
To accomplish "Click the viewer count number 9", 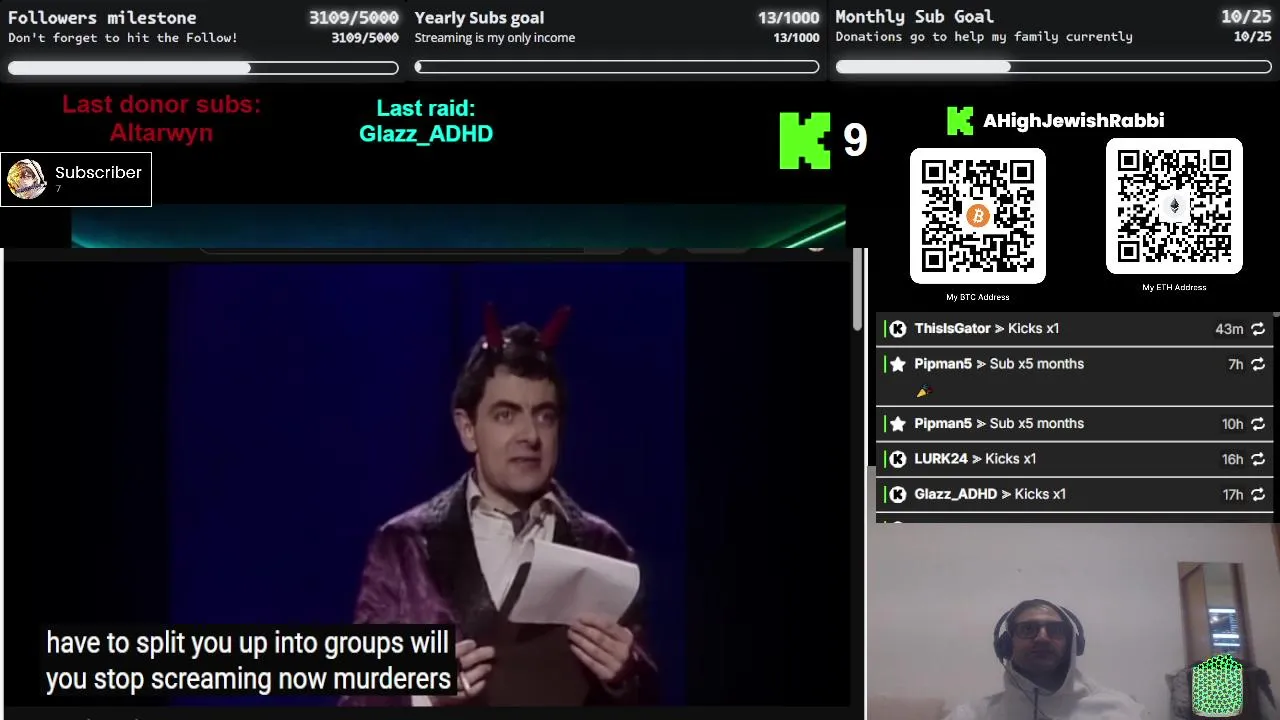I will pyautogui.click(x=854, y=141).
